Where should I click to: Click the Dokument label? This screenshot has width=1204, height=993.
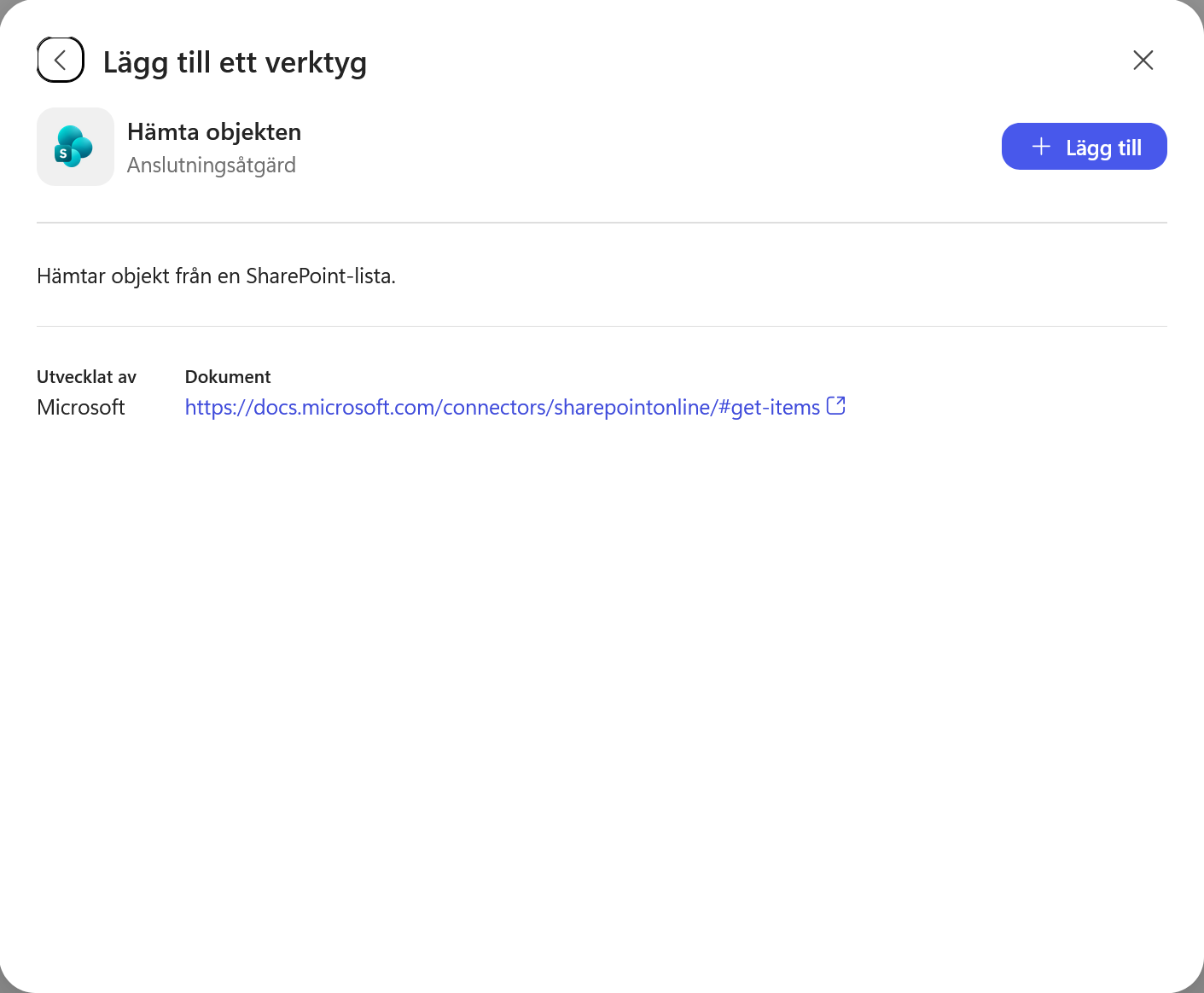pos(228,377)
